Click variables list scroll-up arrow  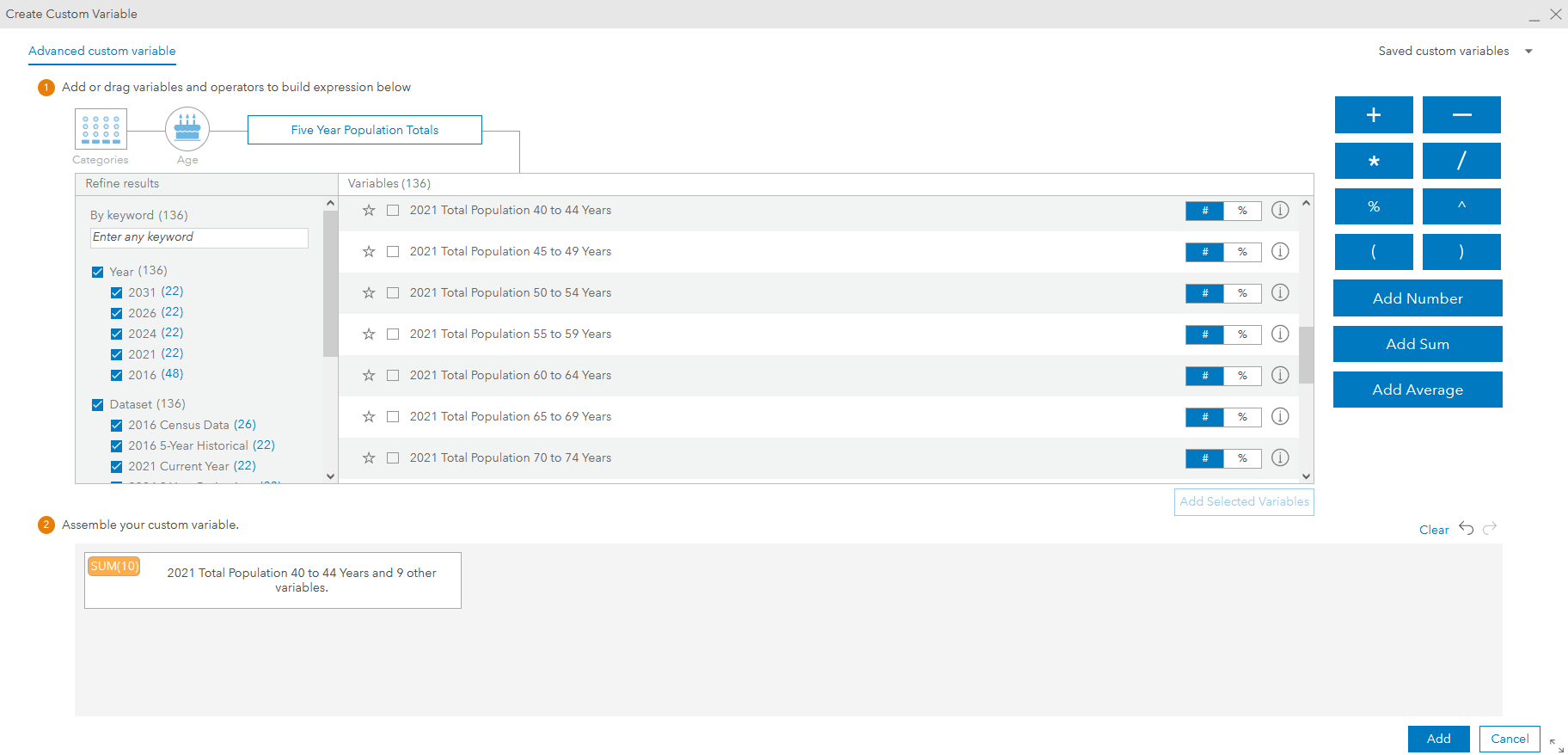click(x=1306, y=203)
